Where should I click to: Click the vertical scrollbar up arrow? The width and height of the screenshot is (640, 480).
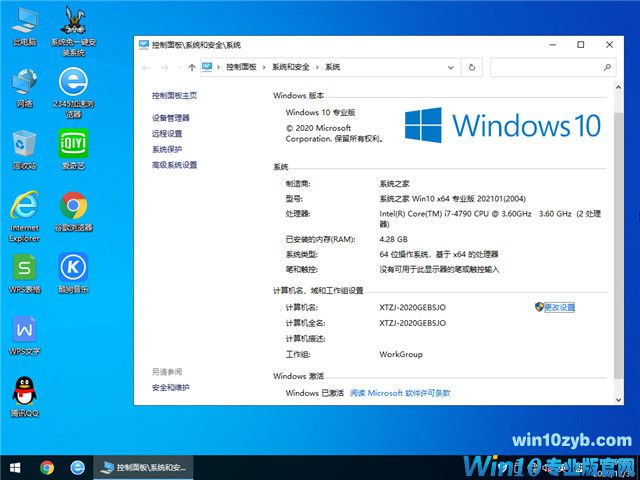pyautogui.click(x=618, y=87)
